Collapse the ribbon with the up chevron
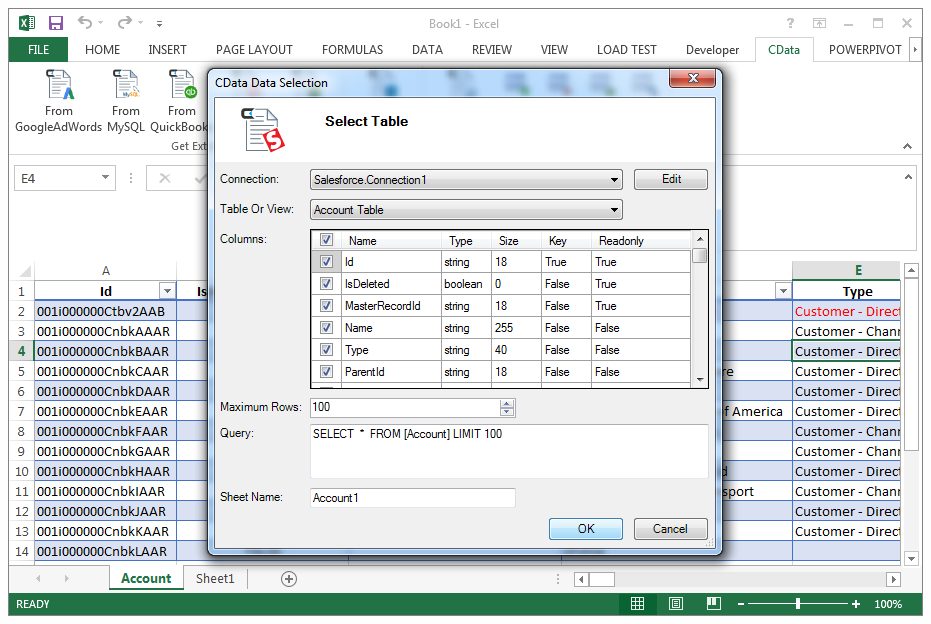Image resolution: width=931 pixels, height=624 pixels. pyautogui.click(x=907, y=146)
